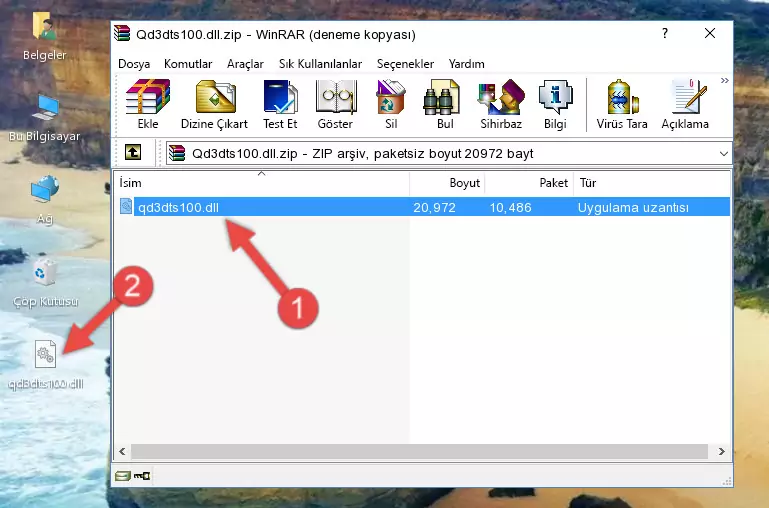This screenshot has width=769, height=508.
Task: Open the Göster view tool
Action: 335,104
